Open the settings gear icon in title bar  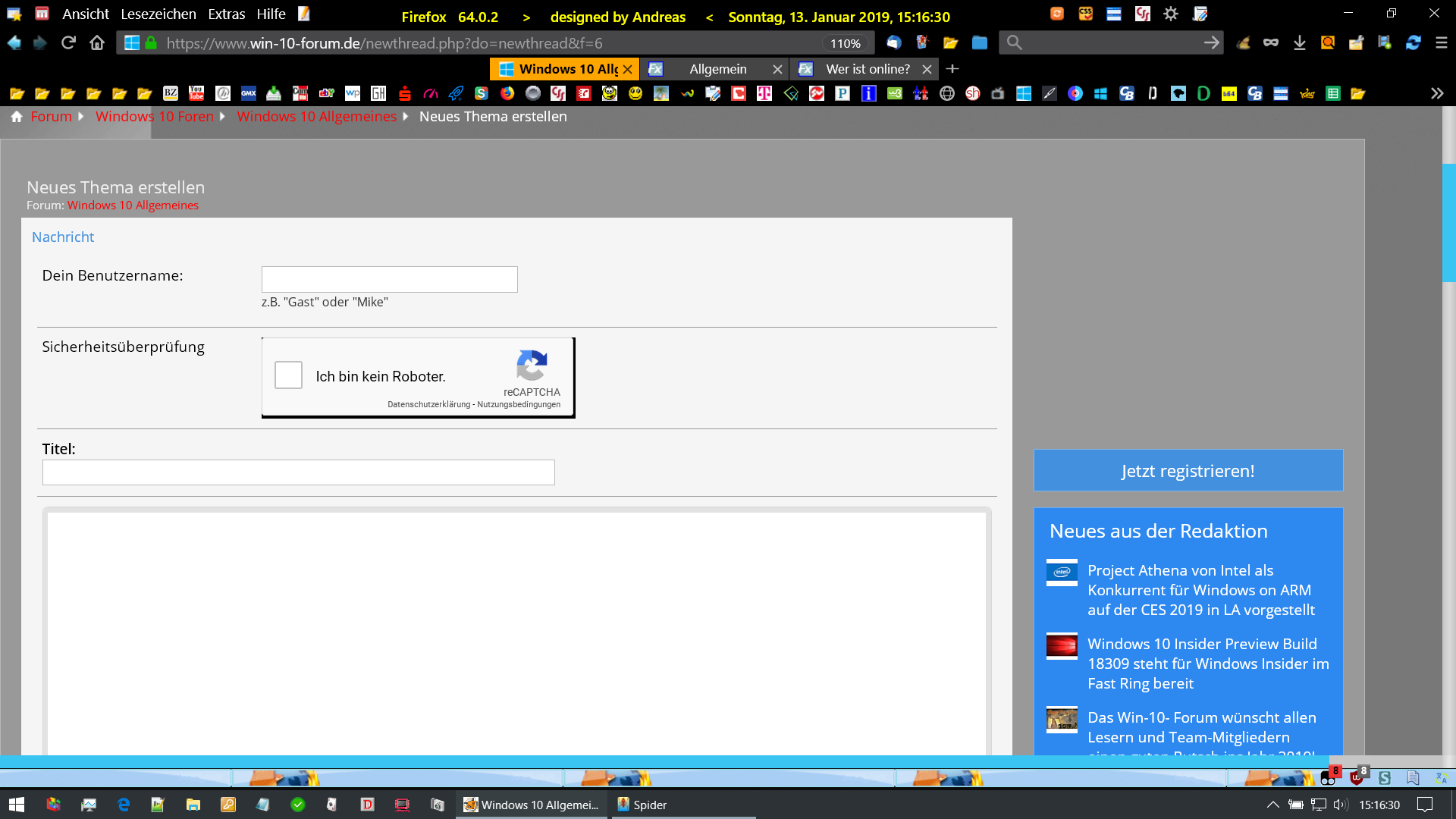tap(1171, 14)
